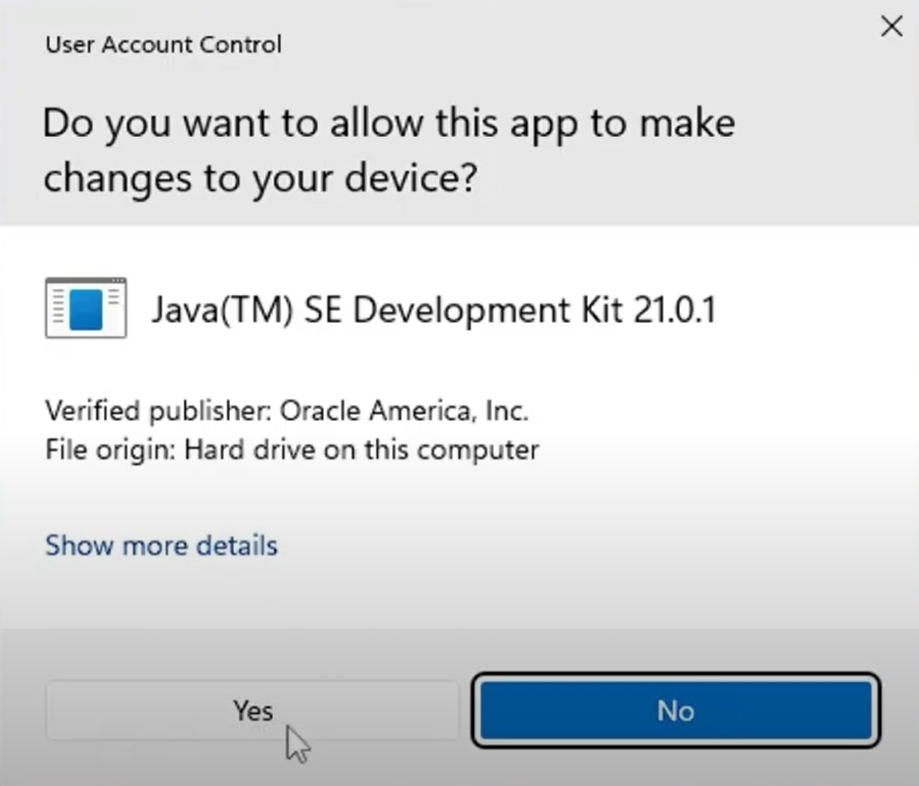Click the word 'Verified publisher:' label

point(159,411)
